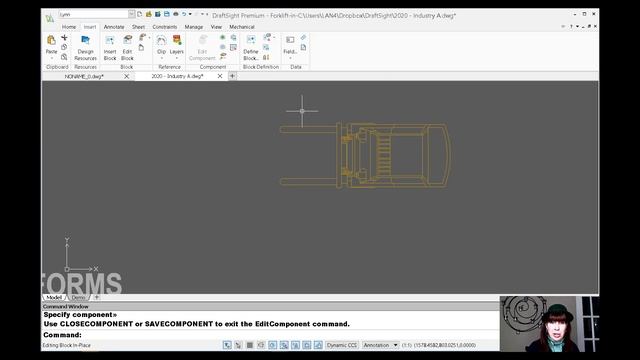Expand the Field dropdown arrow
This screenshot has width=640, height=360.
point(290,58)
